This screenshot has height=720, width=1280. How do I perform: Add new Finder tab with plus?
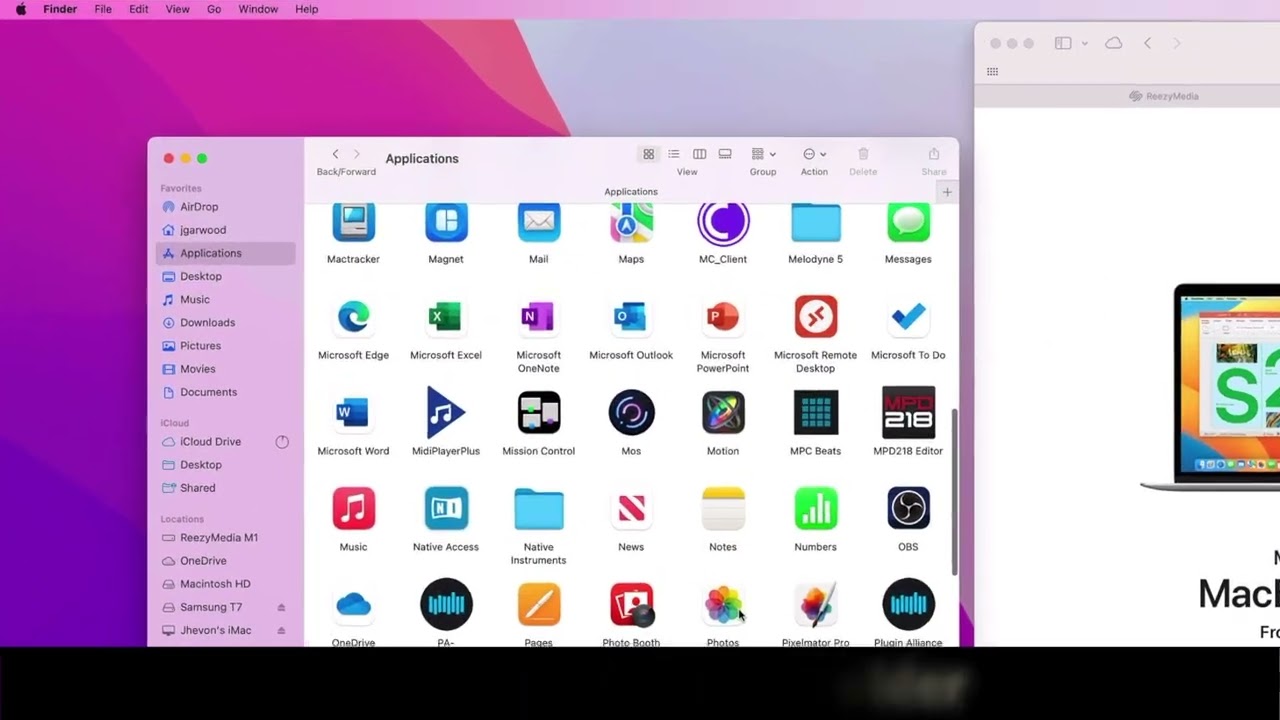(947, 192)
